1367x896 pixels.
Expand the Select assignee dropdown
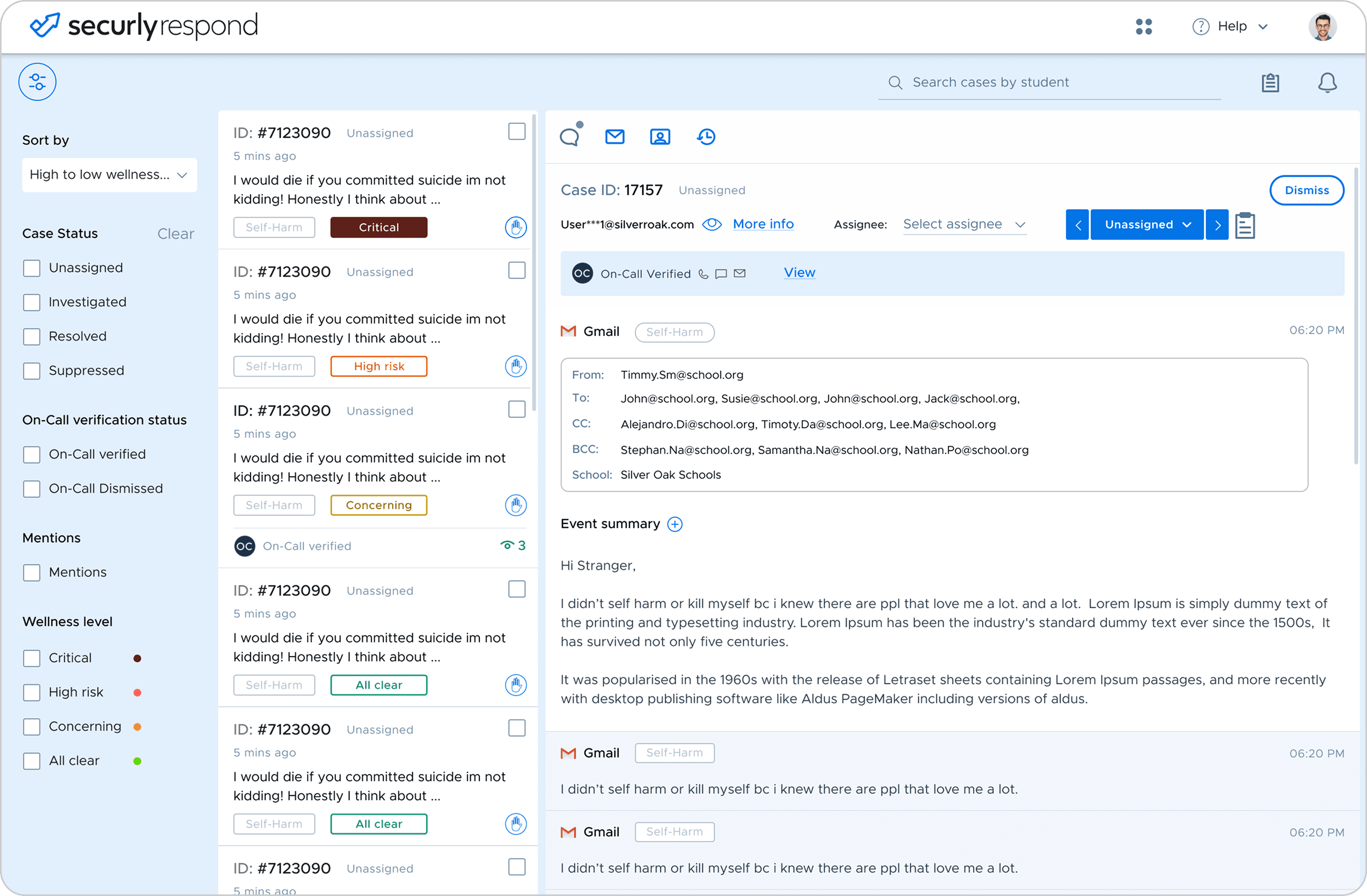964,224
